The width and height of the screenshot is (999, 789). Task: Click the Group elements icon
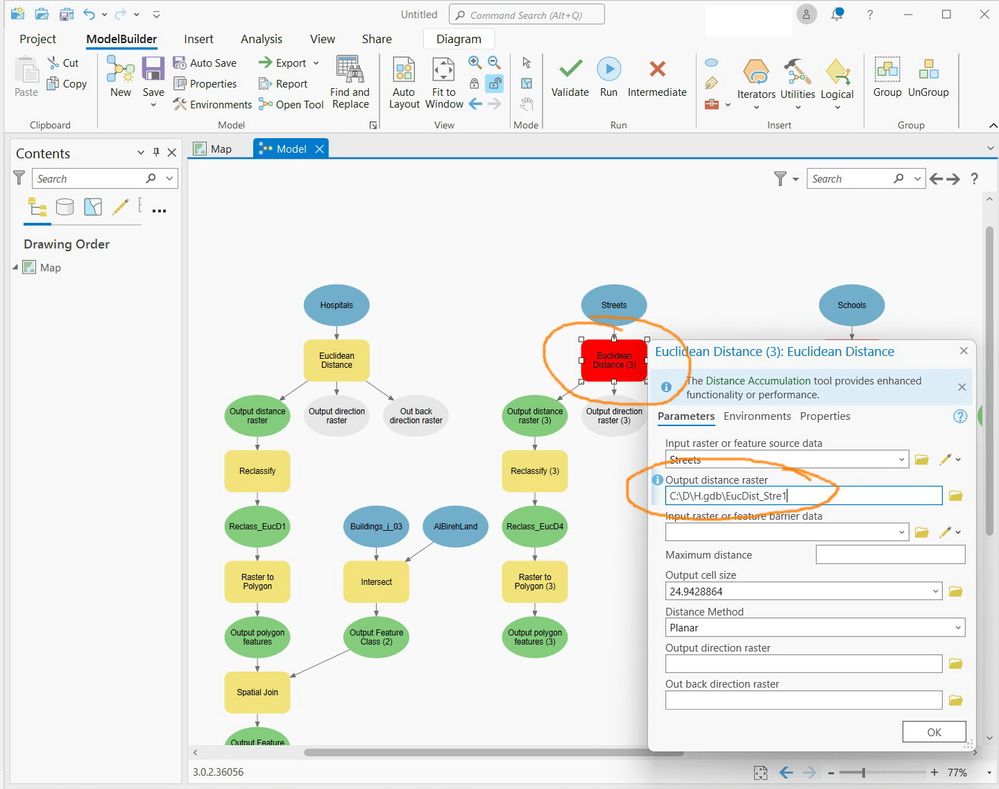pos(887,69)
